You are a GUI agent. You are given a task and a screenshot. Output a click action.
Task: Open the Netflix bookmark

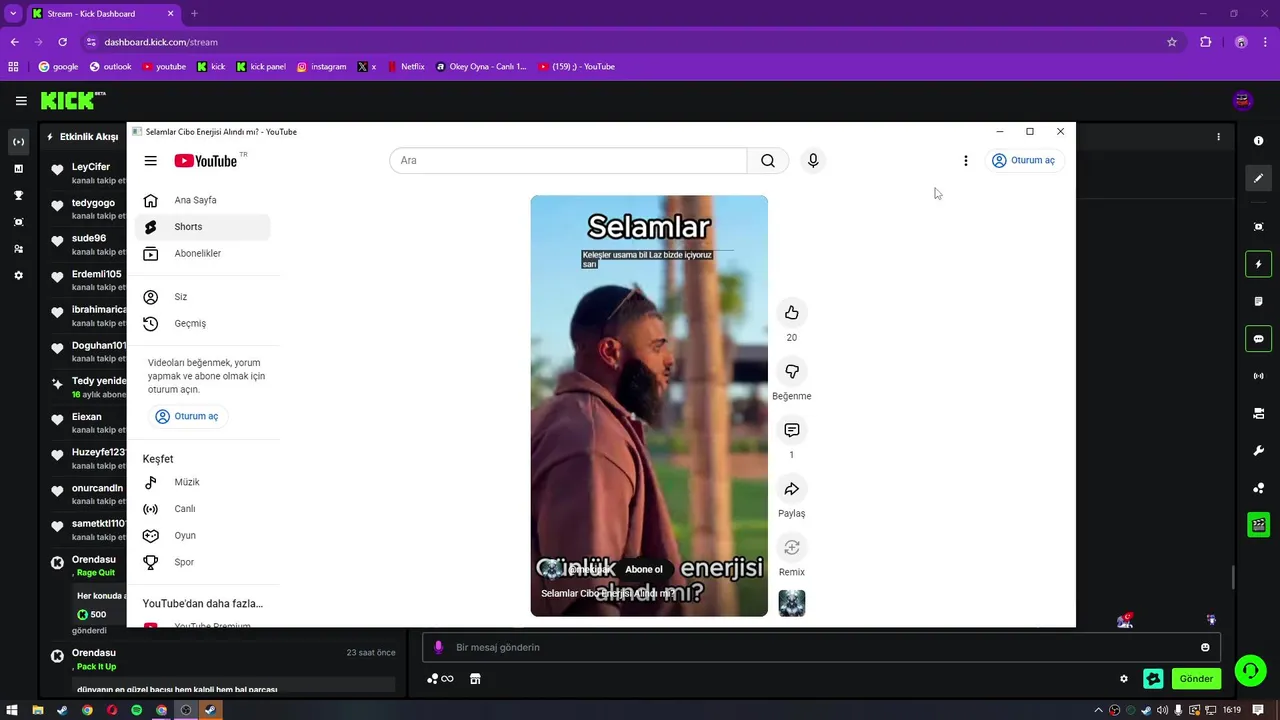coord(406,67)
